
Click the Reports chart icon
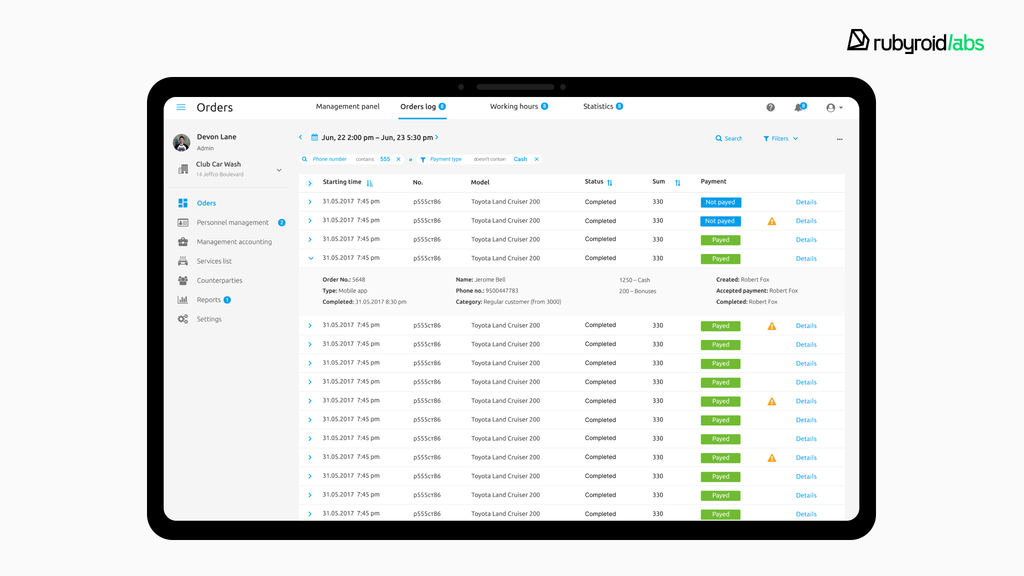pyautogui.click(x=183, y=300)
